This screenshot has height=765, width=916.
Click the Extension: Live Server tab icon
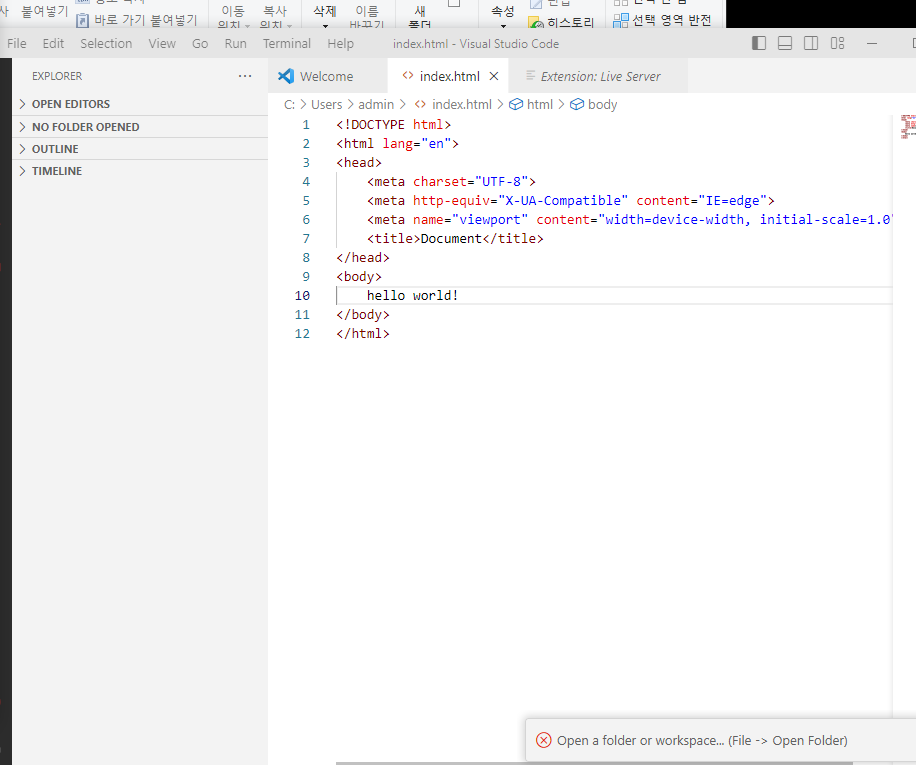(530, 75)
